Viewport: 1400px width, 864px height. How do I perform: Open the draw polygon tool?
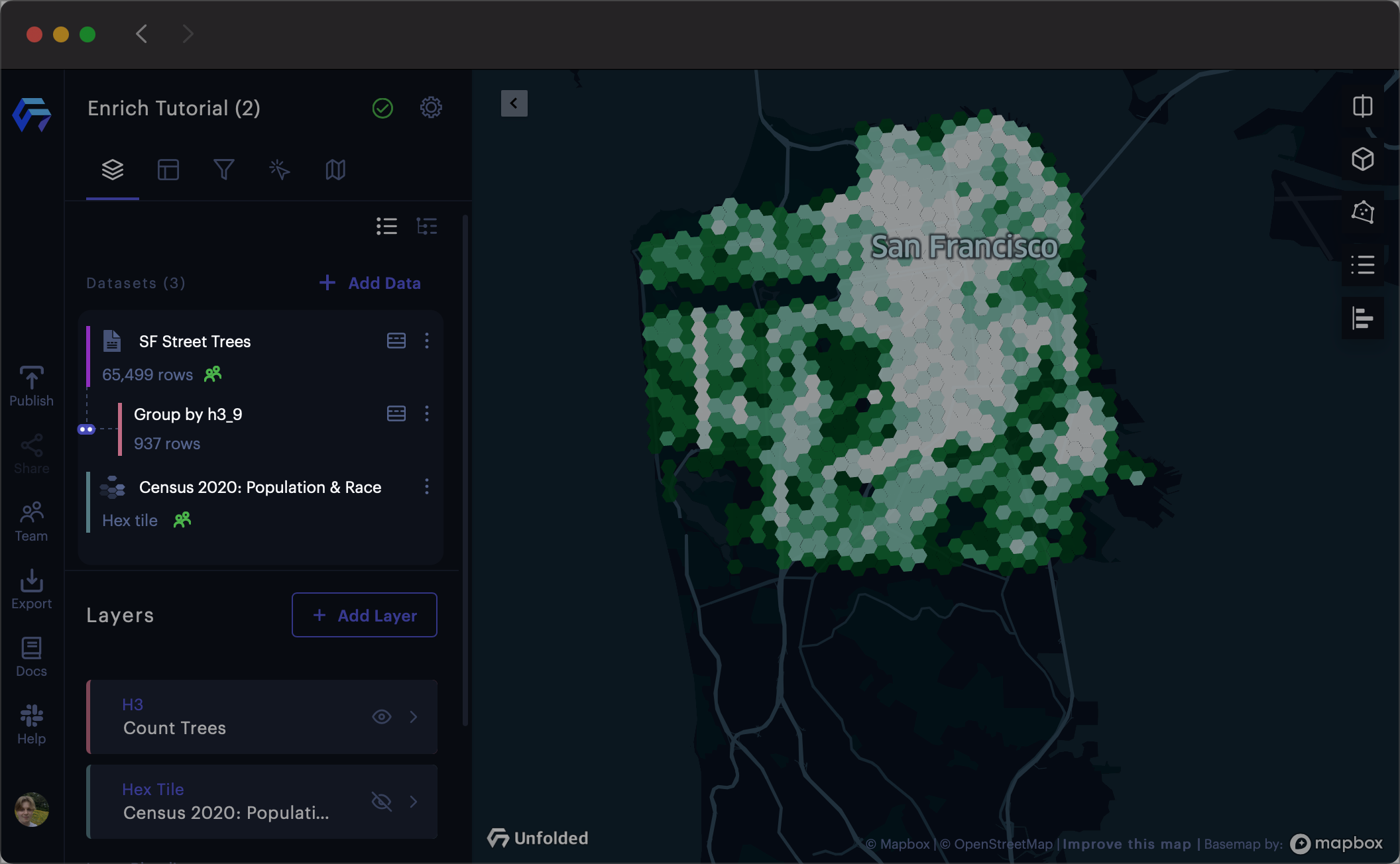[1362, 212]
